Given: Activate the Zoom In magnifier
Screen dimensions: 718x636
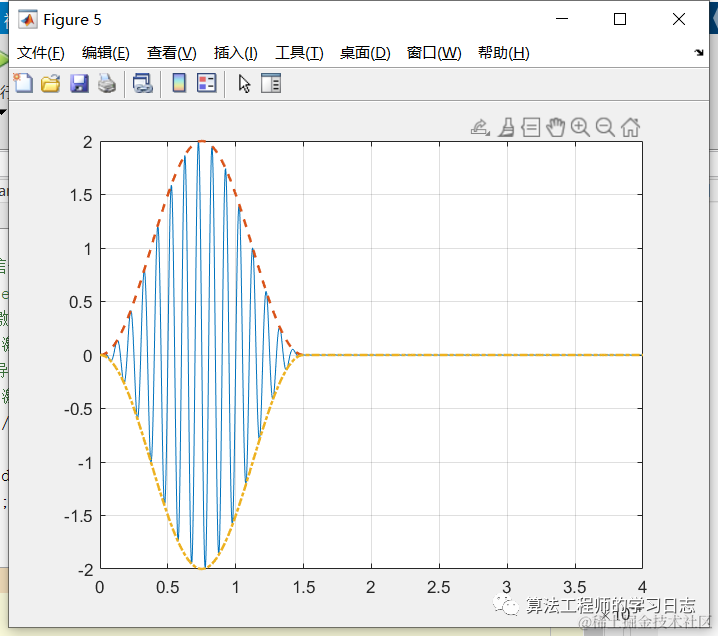Looking at the screenshot, I should click(580, 127).
